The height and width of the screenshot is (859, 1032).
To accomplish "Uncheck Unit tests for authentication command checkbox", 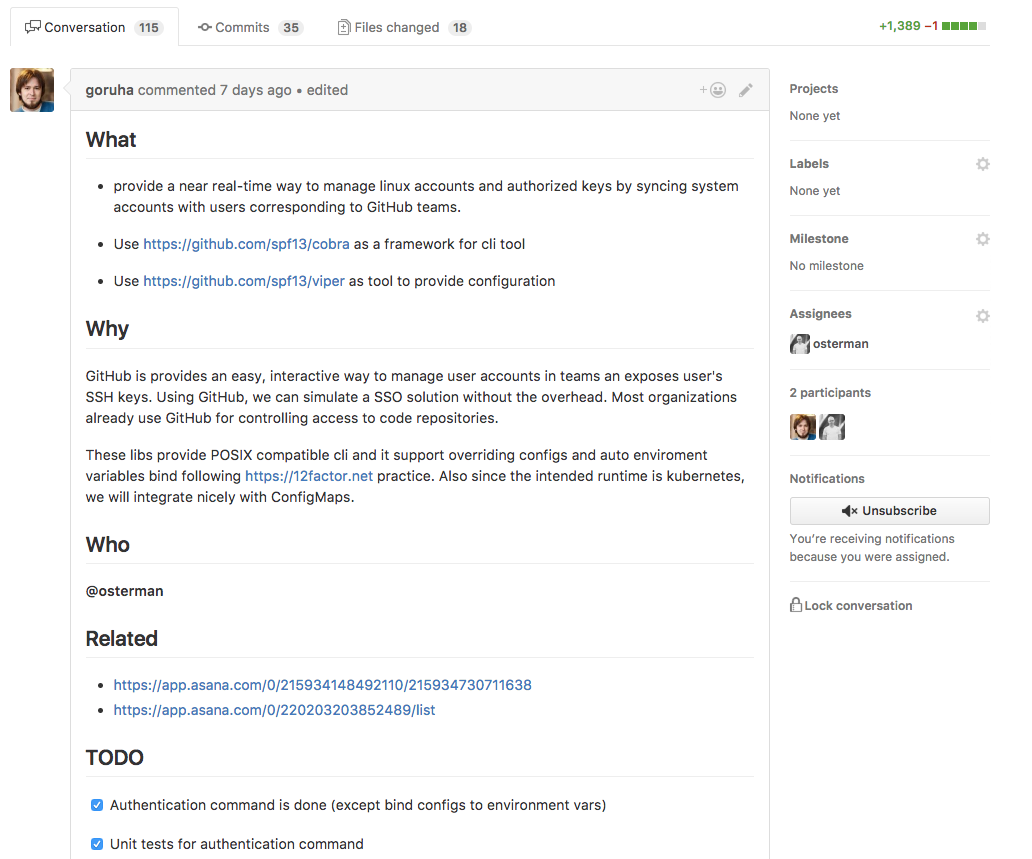I will (x=97, y=844).
